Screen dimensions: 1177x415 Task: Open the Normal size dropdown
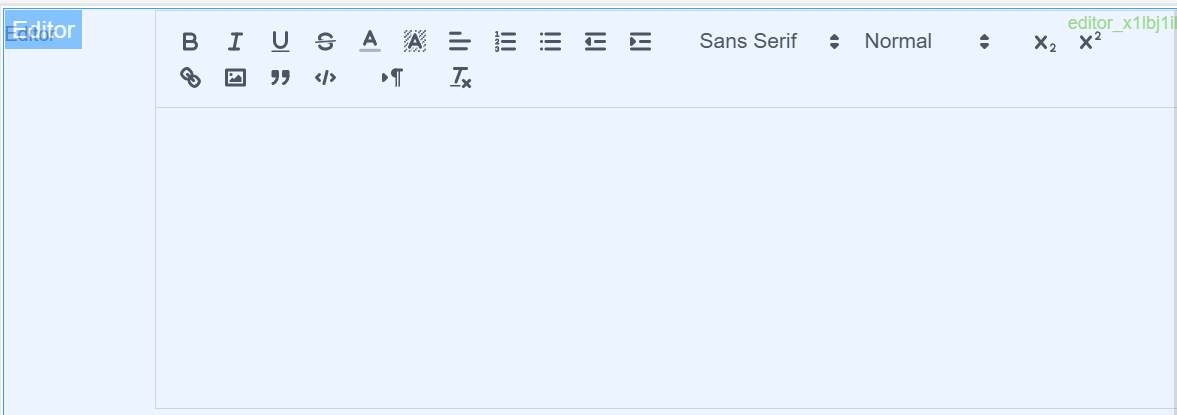(926, 42)
